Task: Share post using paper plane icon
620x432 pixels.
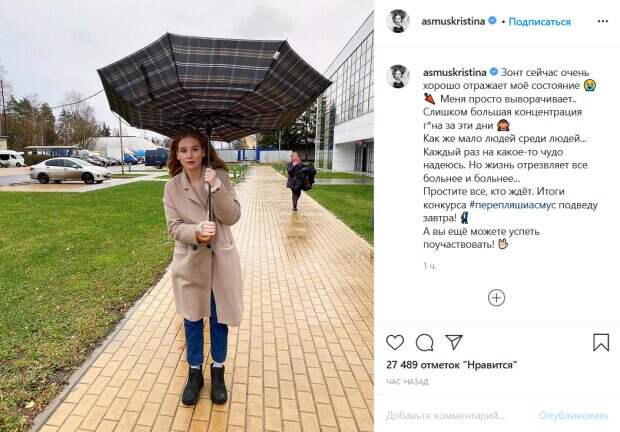Action: tap(454, 342)
